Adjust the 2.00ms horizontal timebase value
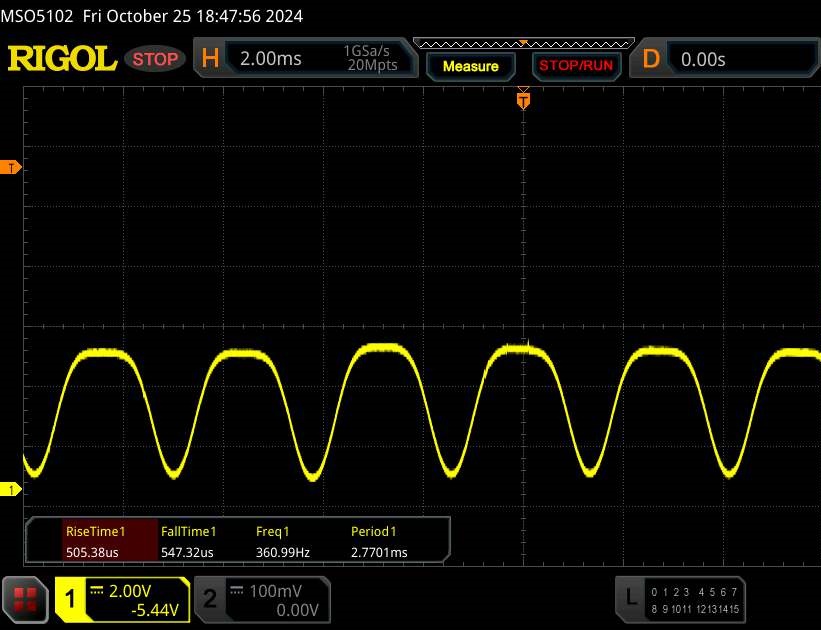821x630 pixels. [x=271, y=58]
